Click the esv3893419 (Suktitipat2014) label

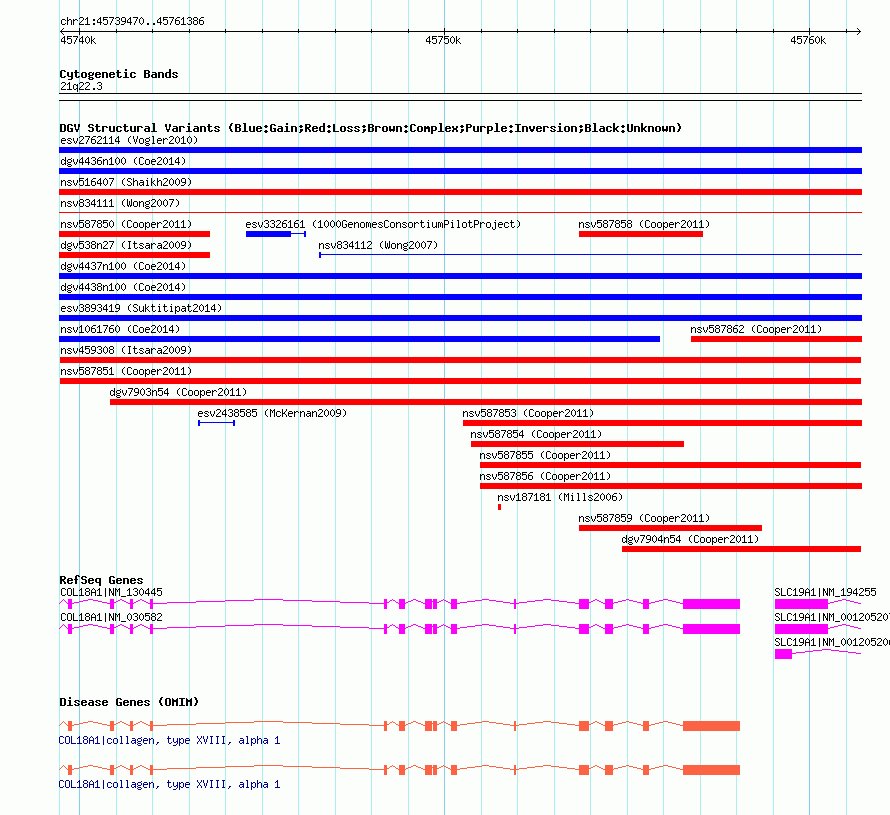pos(141,308)
